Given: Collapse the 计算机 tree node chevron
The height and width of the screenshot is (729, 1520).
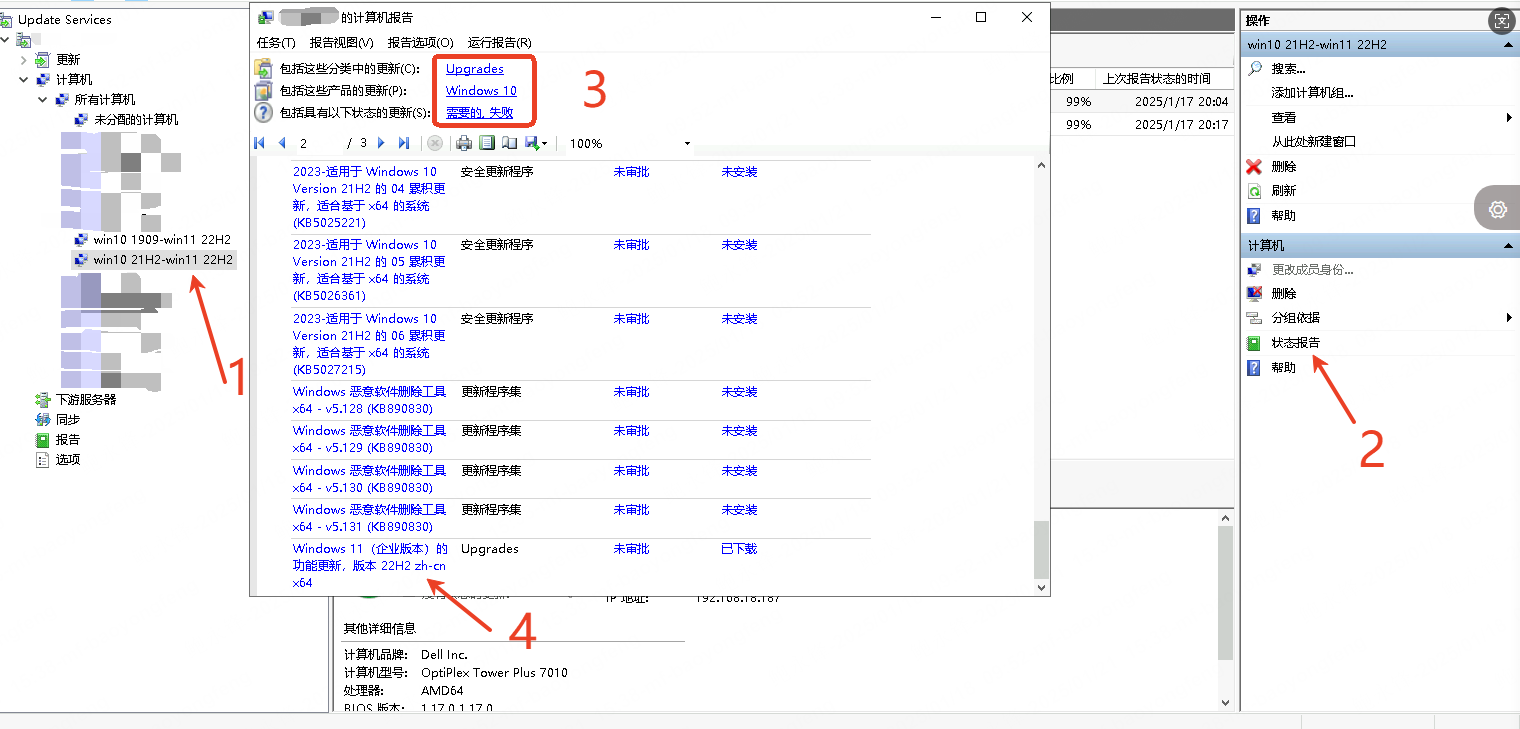Looking at the screenshot, I should coord(25,80).
